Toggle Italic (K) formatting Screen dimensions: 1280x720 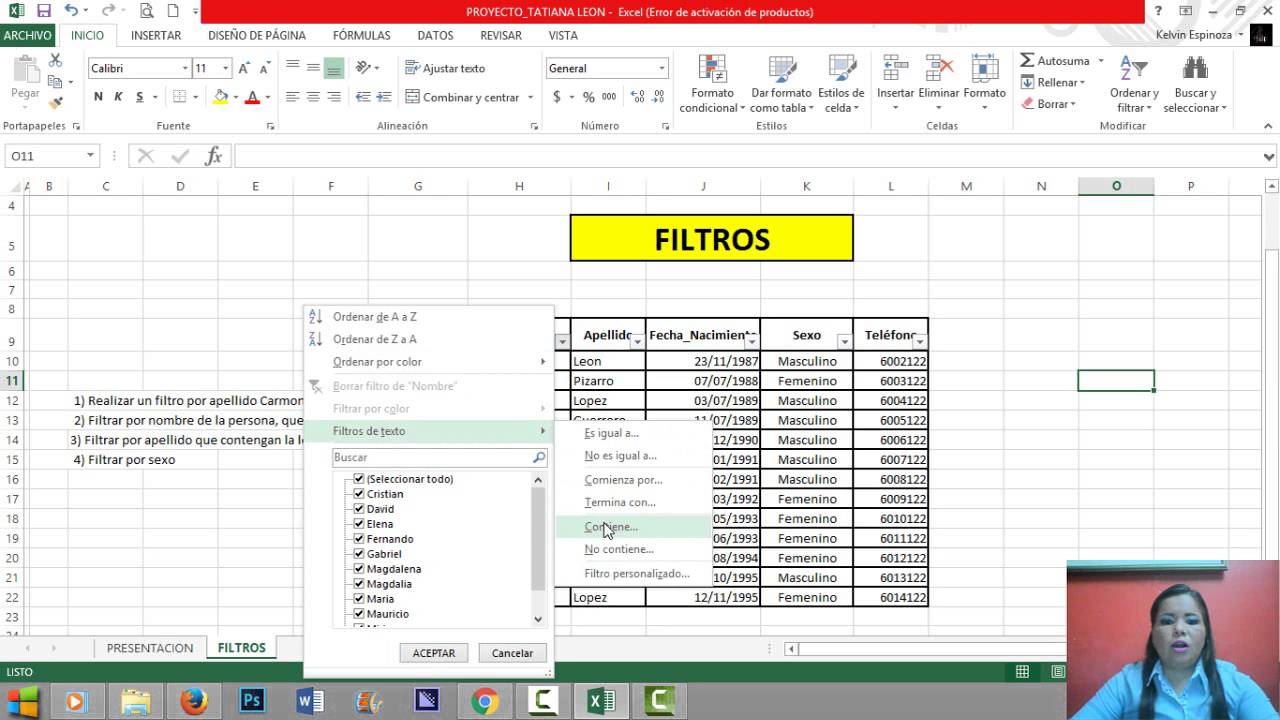118,97
